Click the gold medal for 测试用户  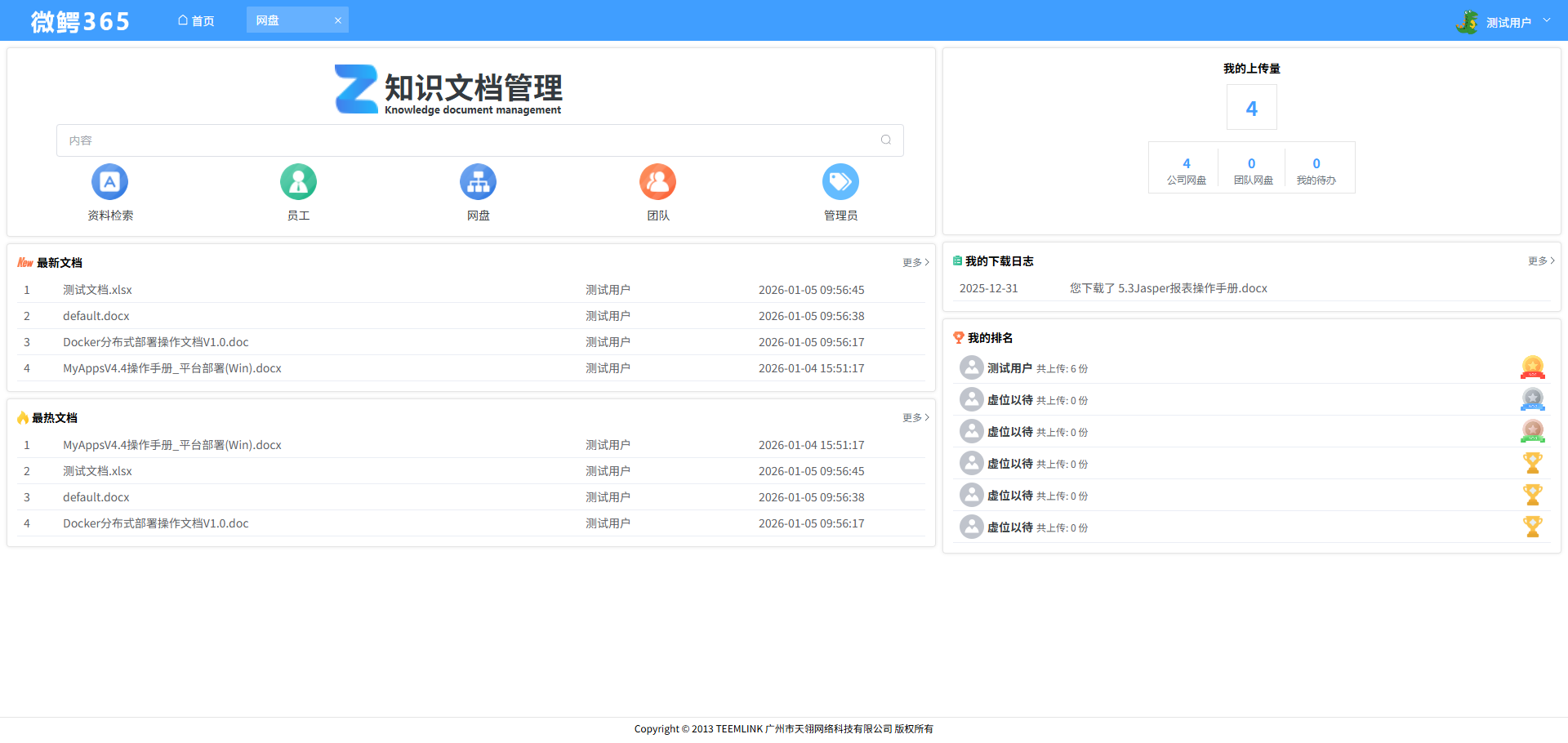point(1533,367)
